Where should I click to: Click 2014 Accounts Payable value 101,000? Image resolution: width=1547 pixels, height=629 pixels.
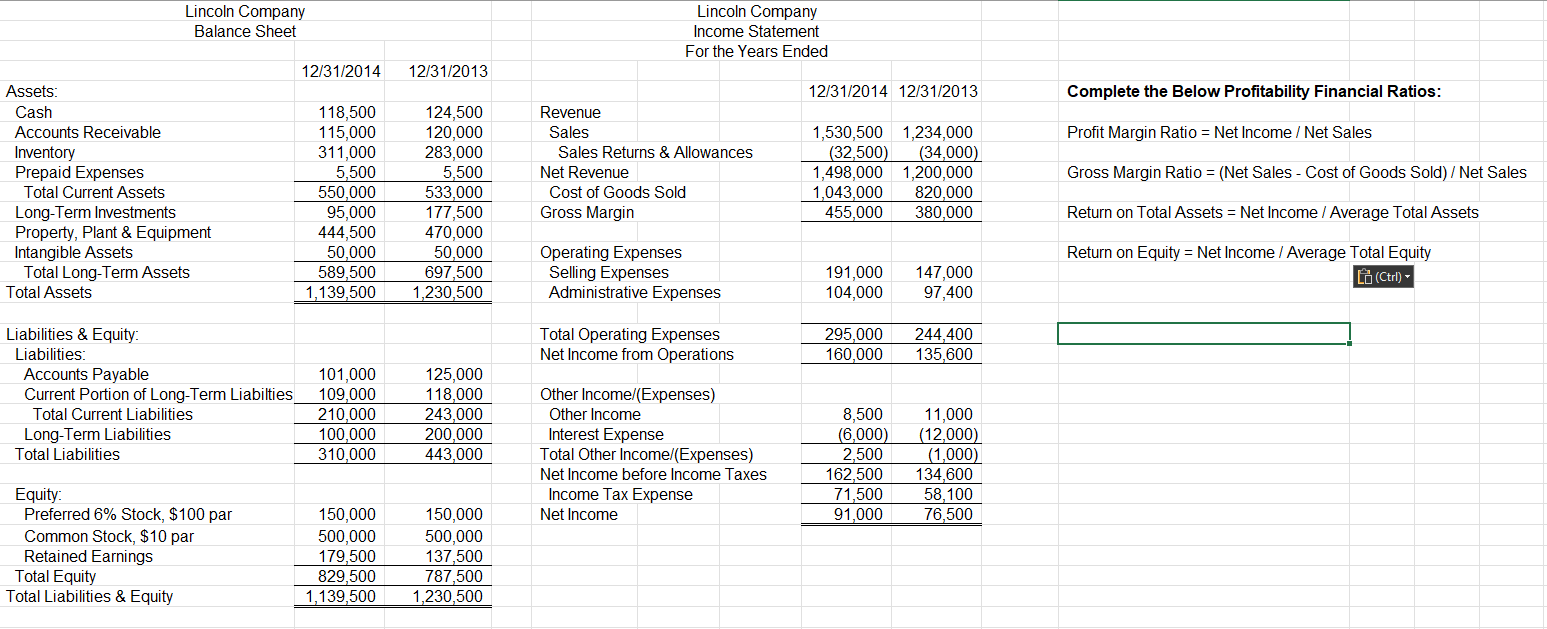pyautogui.click(x=346, y=374)
